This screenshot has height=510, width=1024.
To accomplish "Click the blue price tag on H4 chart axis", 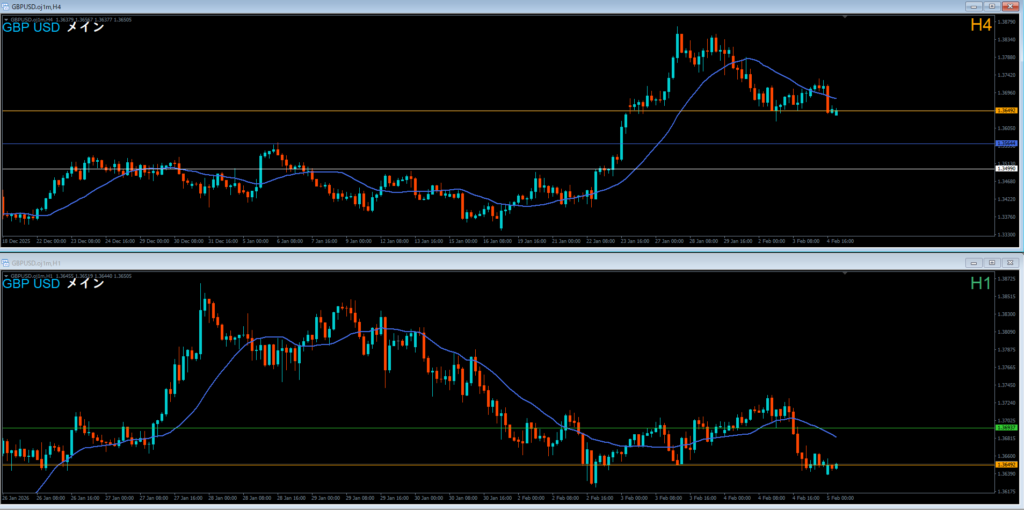I will coord(1006,144).
